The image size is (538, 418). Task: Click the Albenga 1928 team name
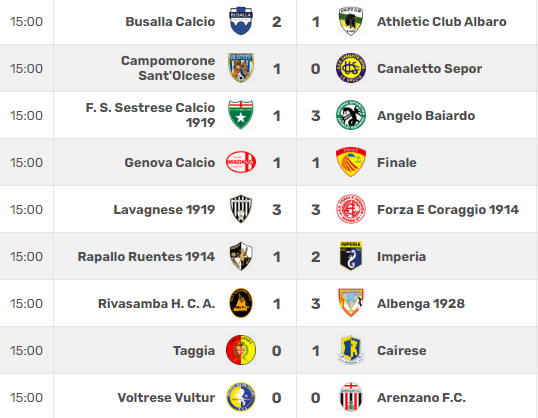tap(421, 304)
